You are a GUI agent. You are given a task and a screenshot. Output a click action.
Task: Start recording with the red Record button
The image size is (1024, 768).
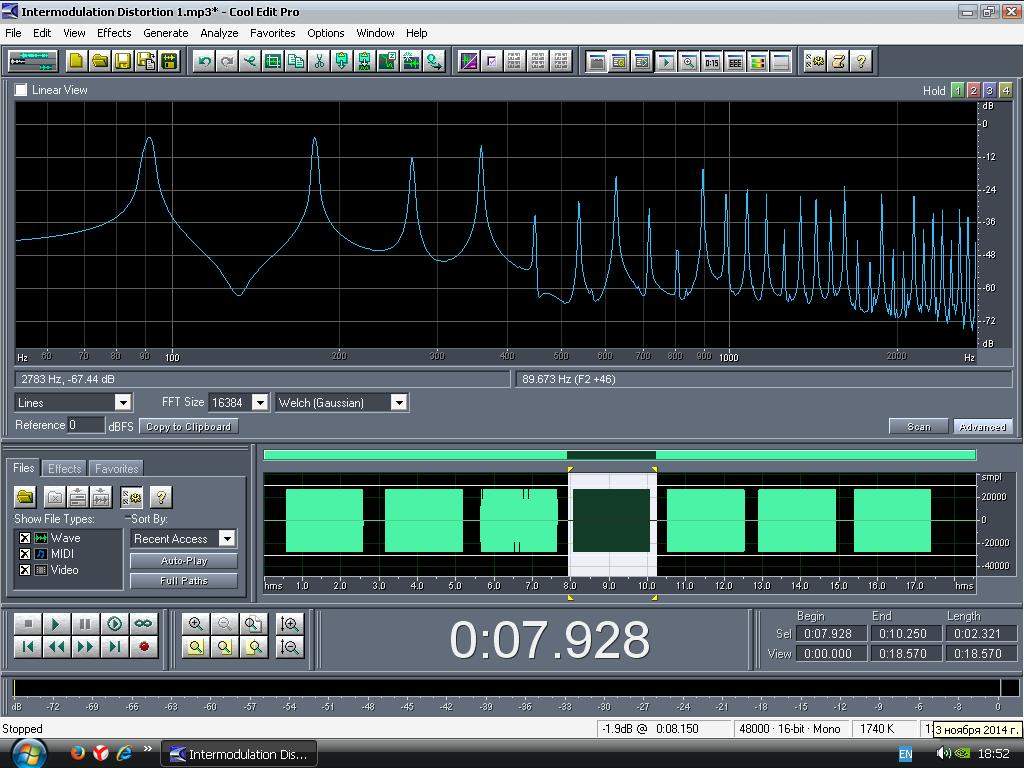[144, 647]
